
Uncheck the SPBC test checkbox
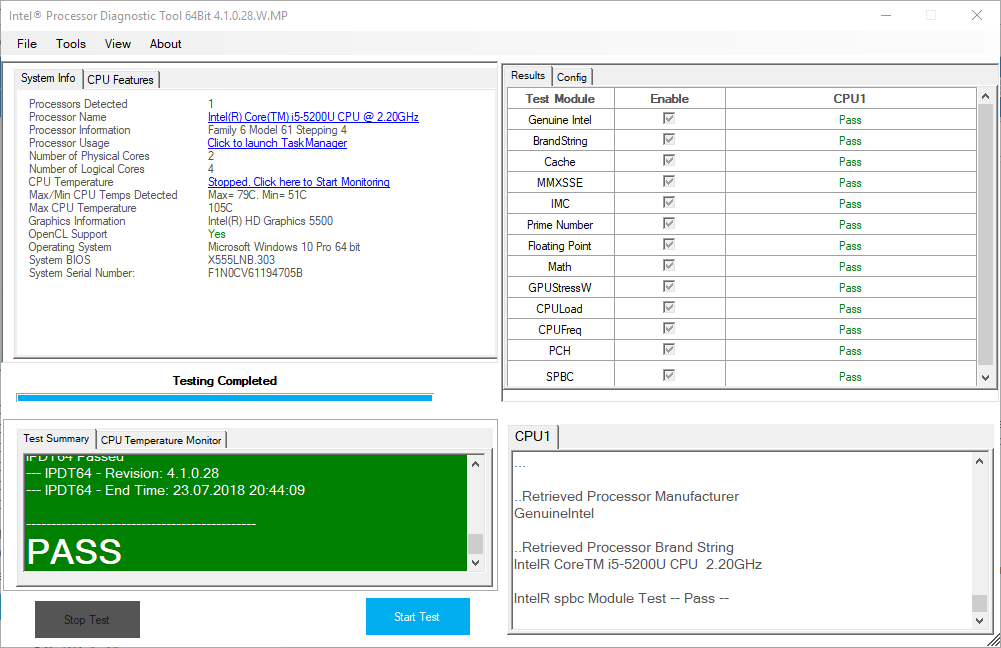pos(669,374)
